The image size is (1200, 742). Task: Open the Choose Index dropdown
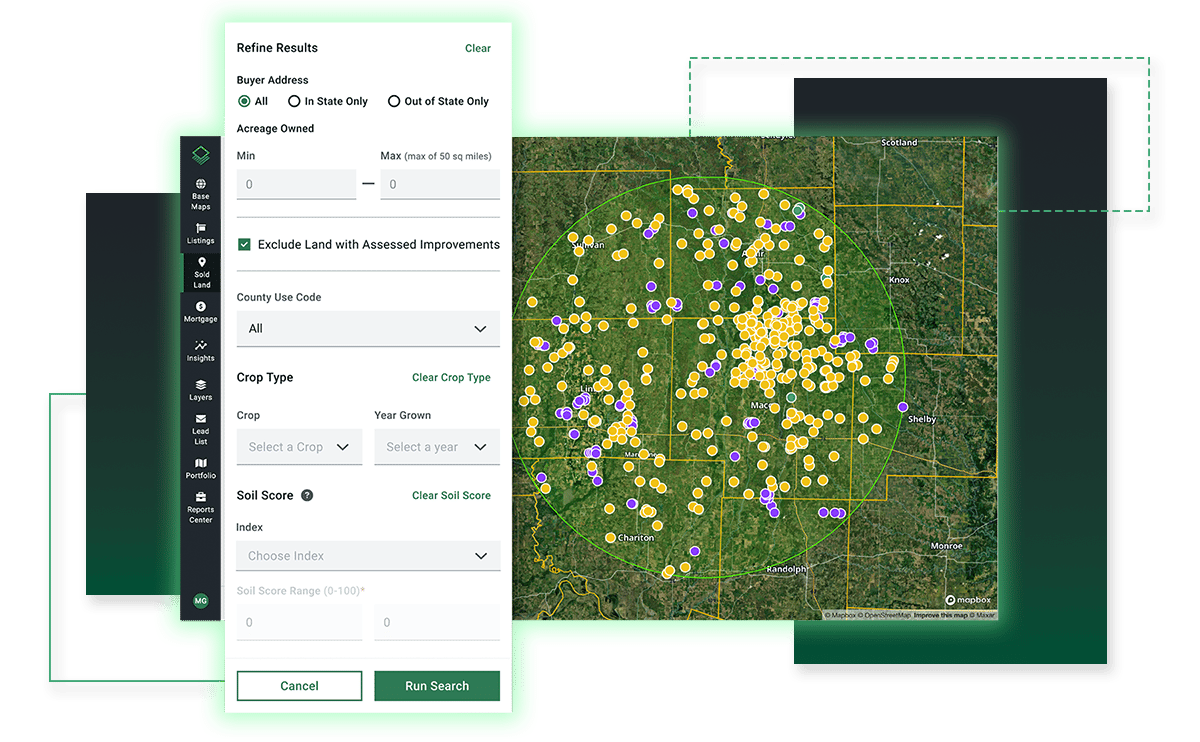pos(368,556)
